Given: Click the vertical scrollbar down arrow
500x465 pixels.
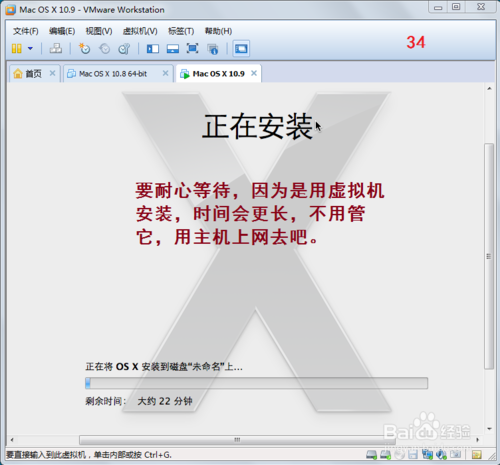Looking at the screenshot, I should click(489, 429).
